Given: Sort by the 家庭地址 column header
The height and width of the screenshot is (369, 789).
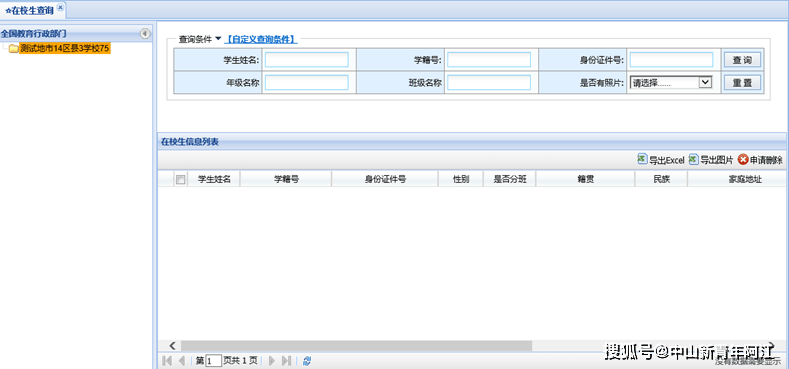Looking at the screenshot, I should (x=745, y=179).
